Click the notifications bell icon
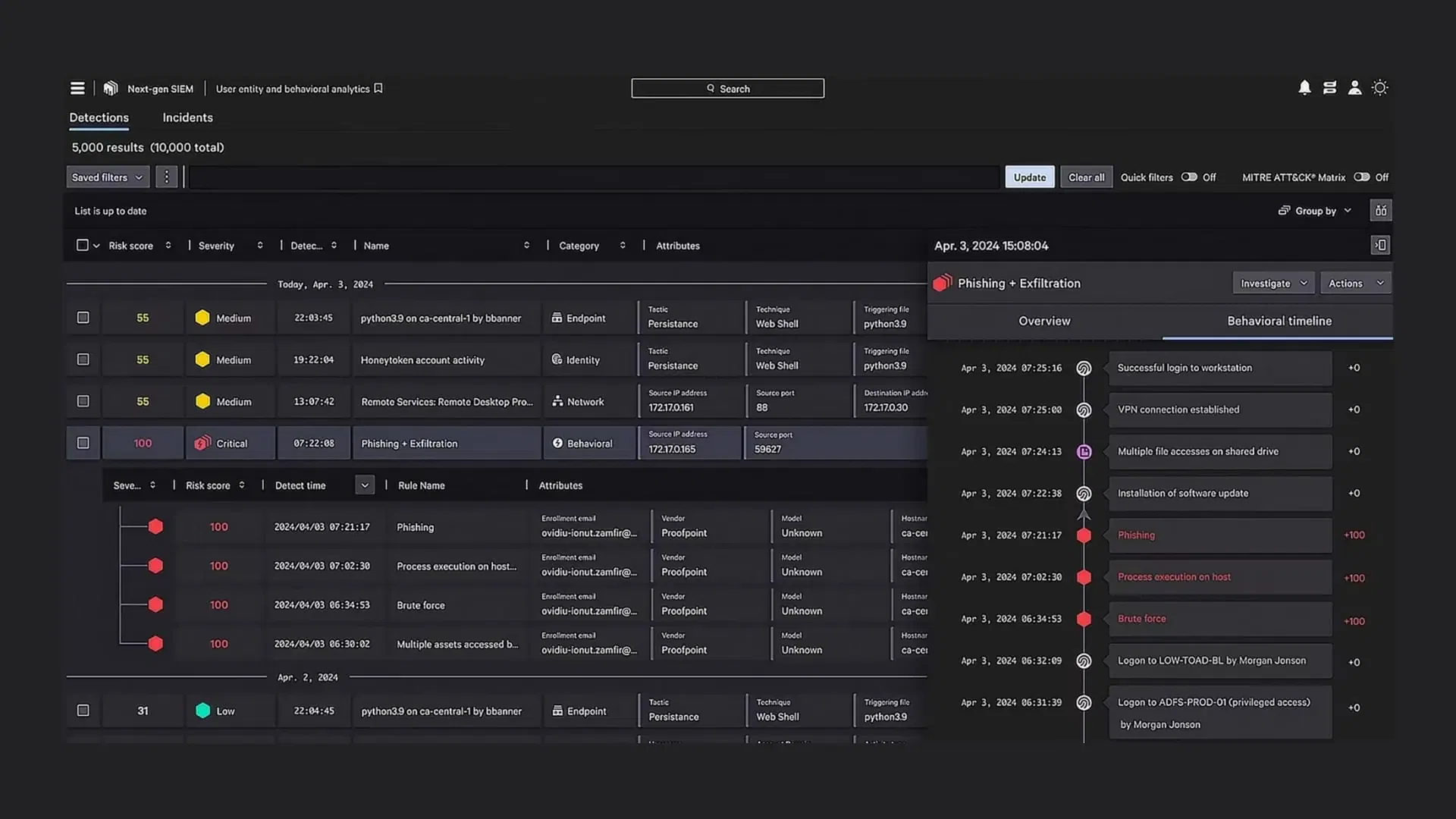 point(1304,88)
